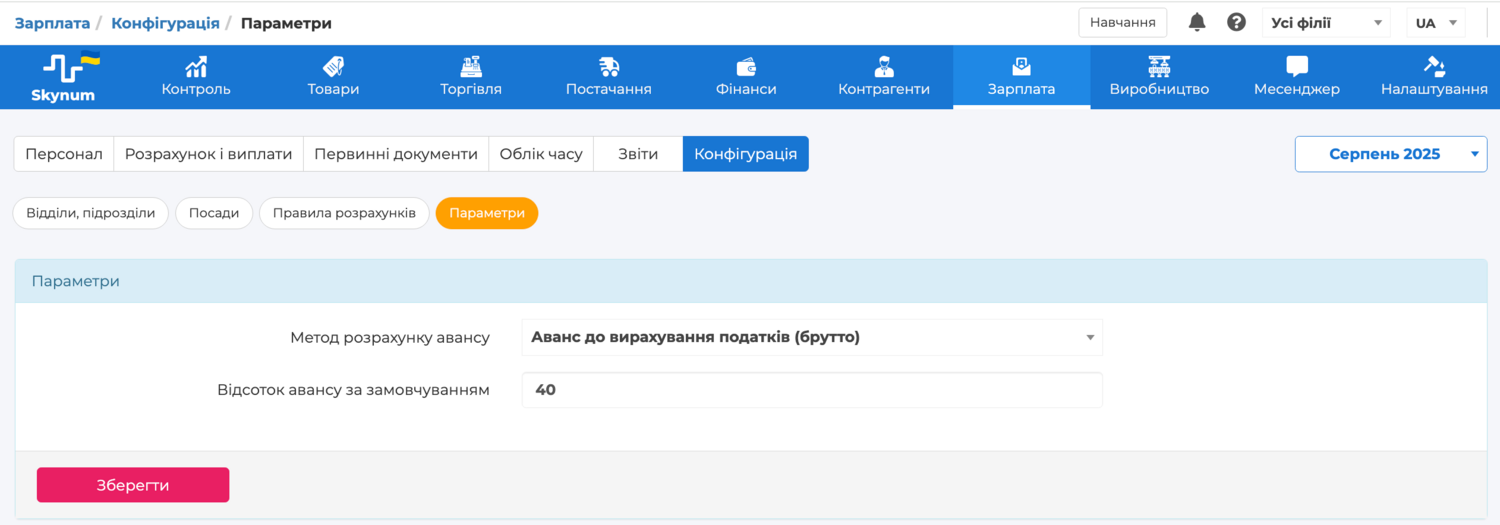Screen dimensions: 1500x525
Task: Open the Метод розрахунку авансу dropdown
Action: click(x=811, y=338)
